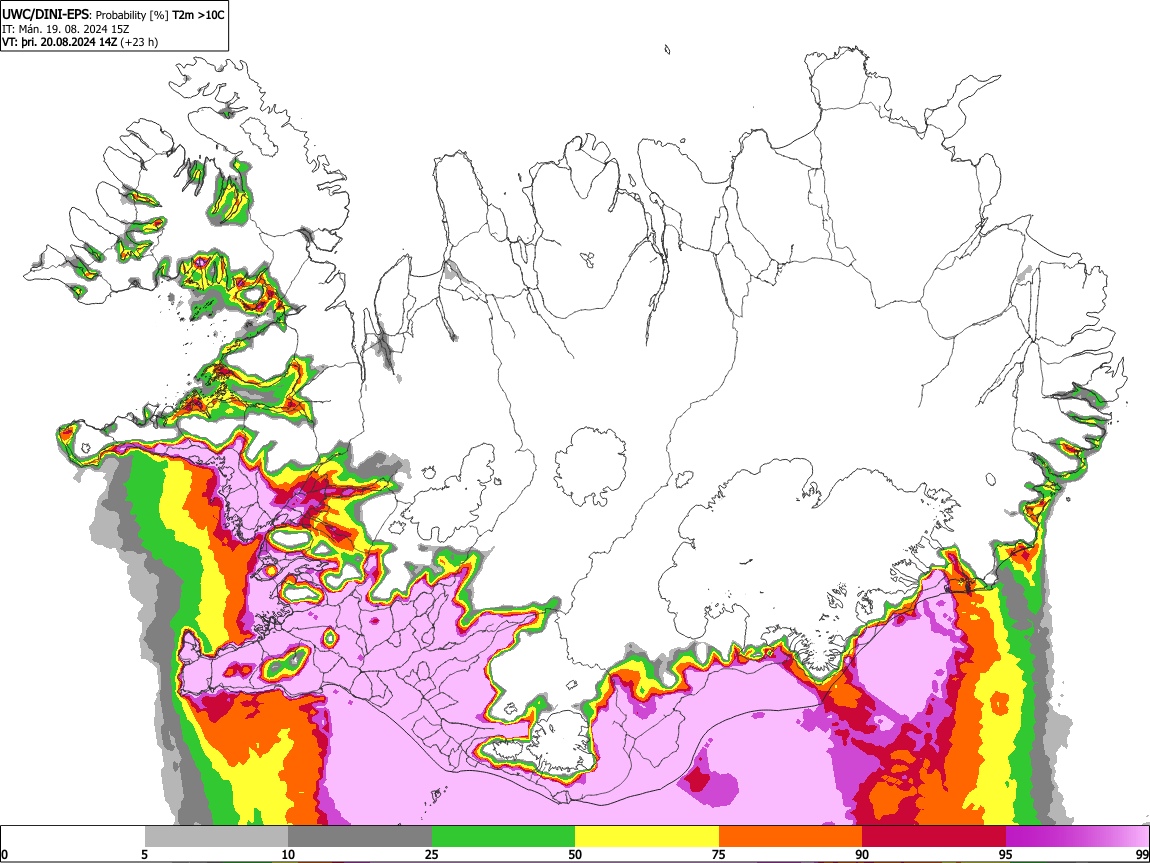The width and height of the screenshot is (1150, 863).
Task: Click the '(+23 h)' forecast offset text
Action: point(139,42)
